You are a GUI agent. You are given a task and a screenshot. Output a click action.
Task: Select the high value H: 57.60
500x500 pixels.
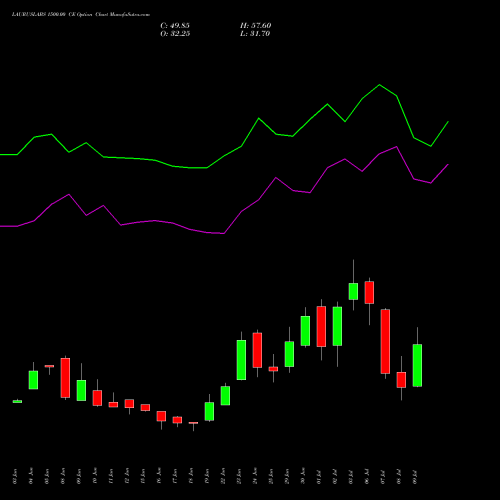[x=256, y=26]
